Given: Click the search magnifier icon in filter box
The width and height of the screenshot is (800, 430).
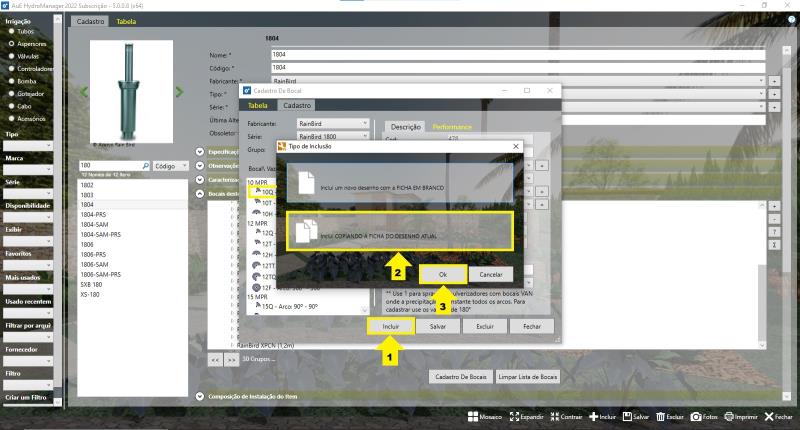Looking at the screenshot, I should (145, 165).
